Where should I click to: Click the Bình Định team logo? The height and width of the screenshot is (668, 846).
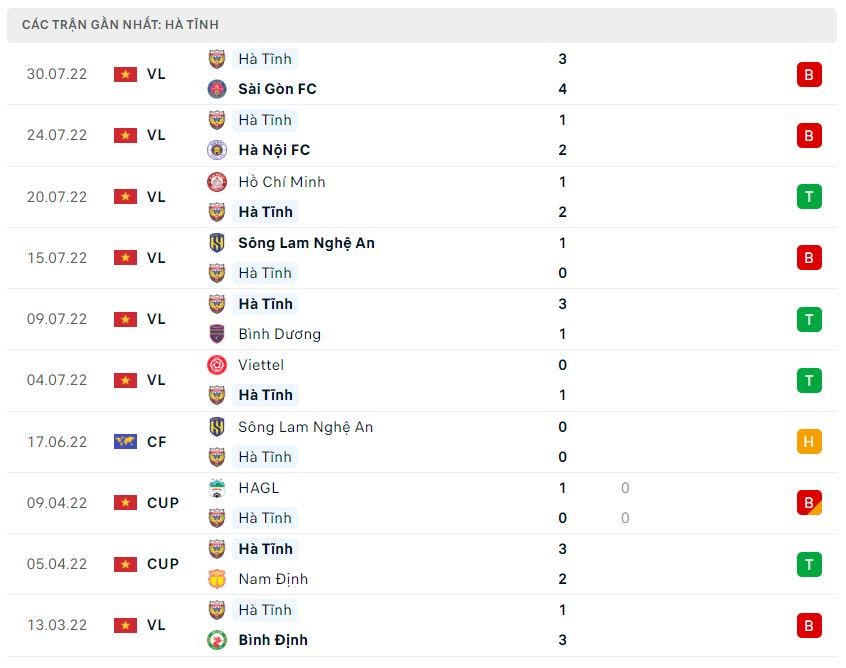(x=217, y=640)
